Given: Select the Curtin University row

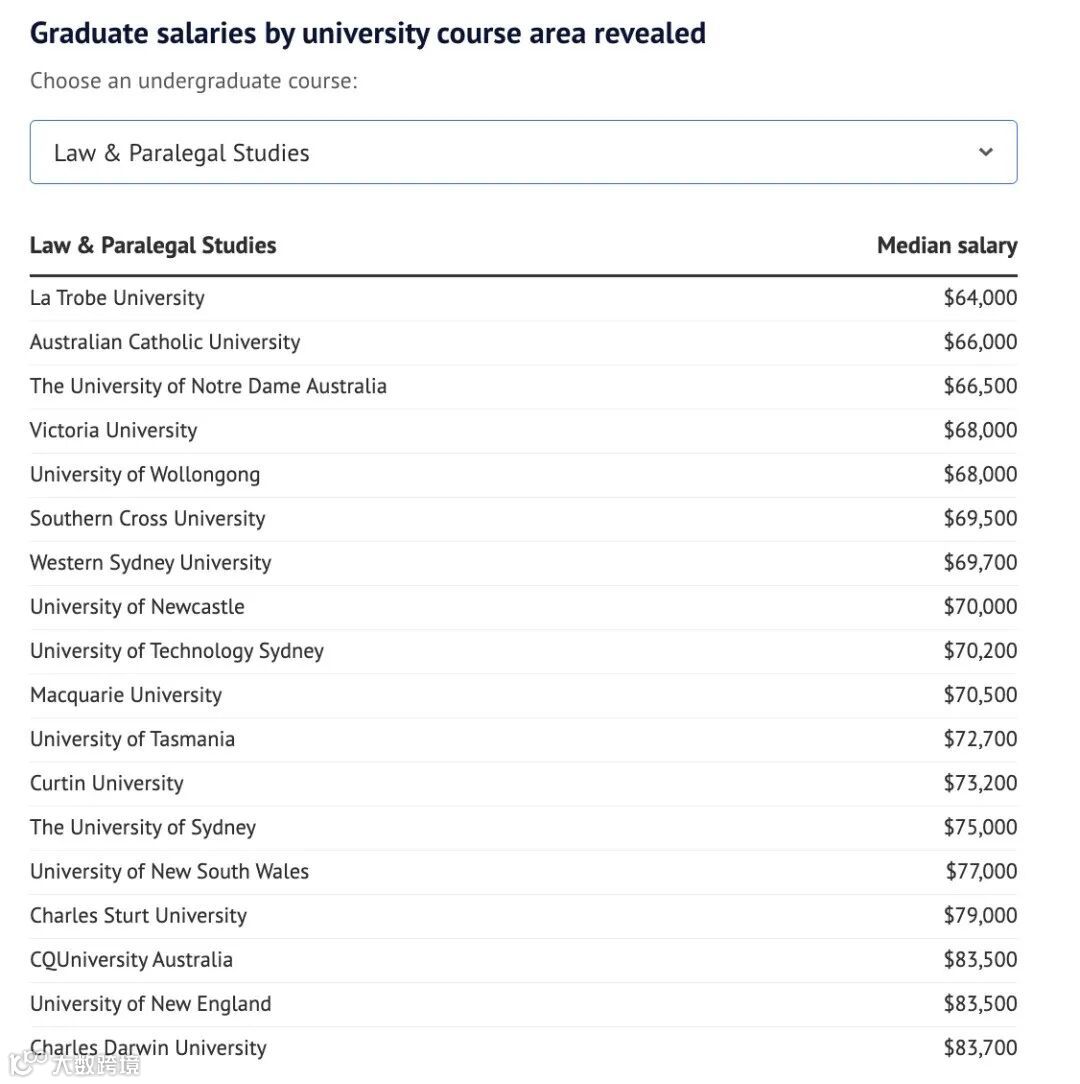Looking at the screenshot, I should [x=107, y=783].
